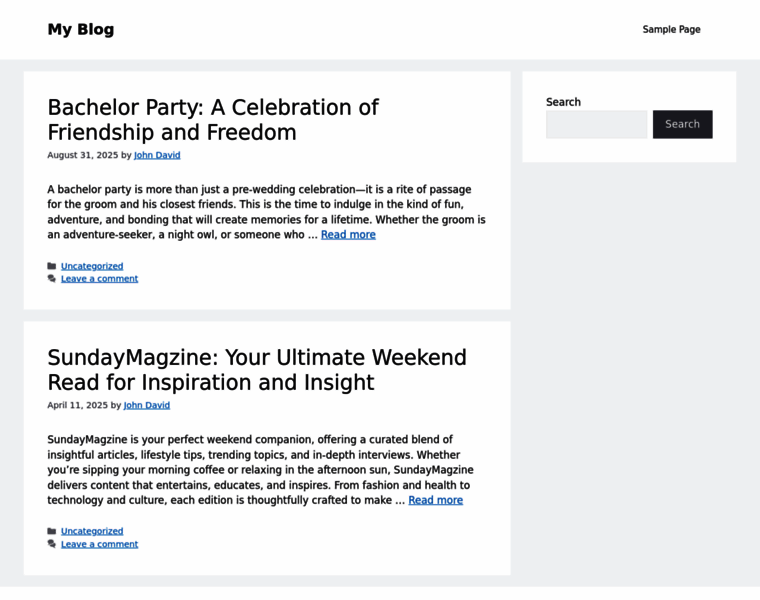Screen dimensions: 760x600
Task: Open Uncategorized category under SundayMagzine post
Action: point(92,531)
